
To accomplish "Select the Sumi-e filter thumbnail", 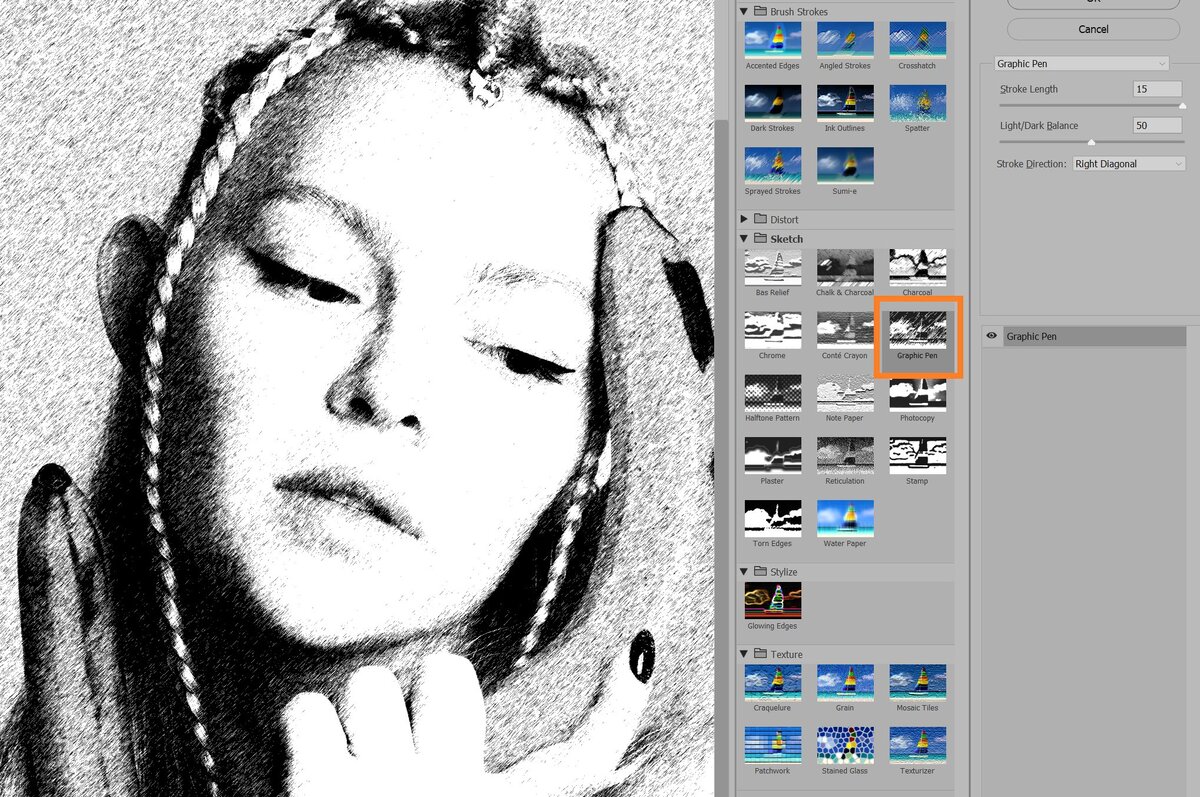I will 845,165.
